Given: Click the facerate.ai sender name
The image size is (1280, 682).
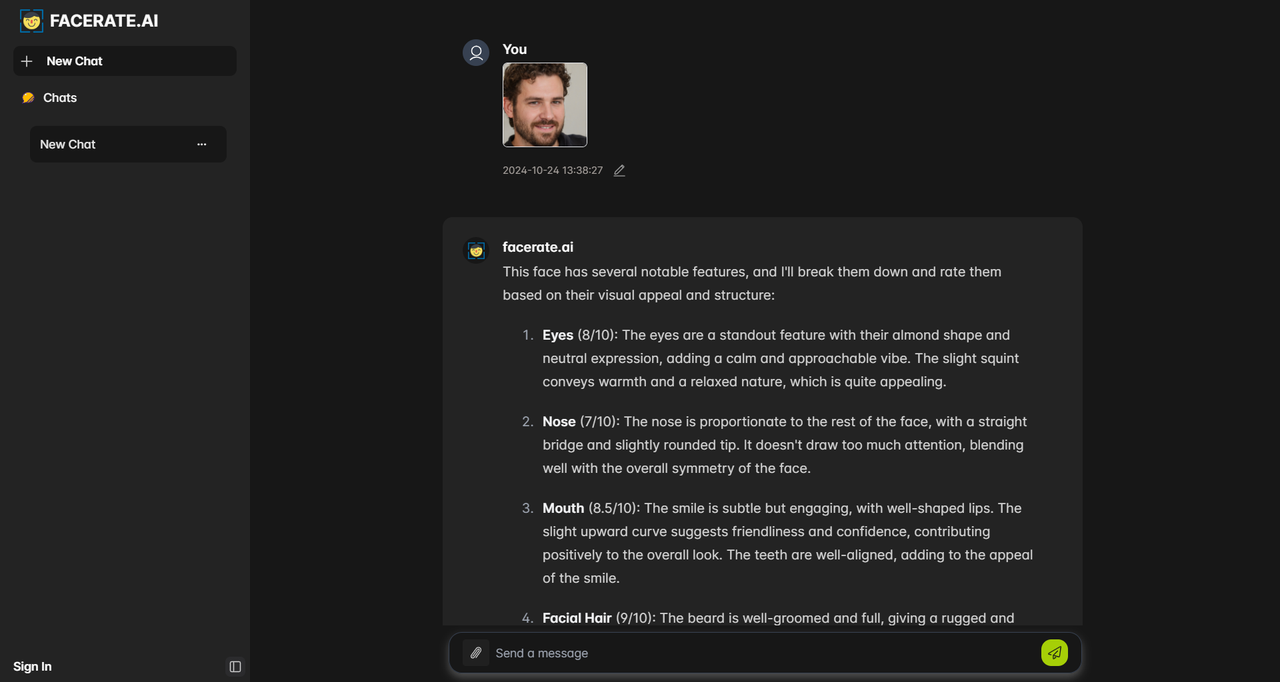Looking at the screenshot, I should pos(538,247).
